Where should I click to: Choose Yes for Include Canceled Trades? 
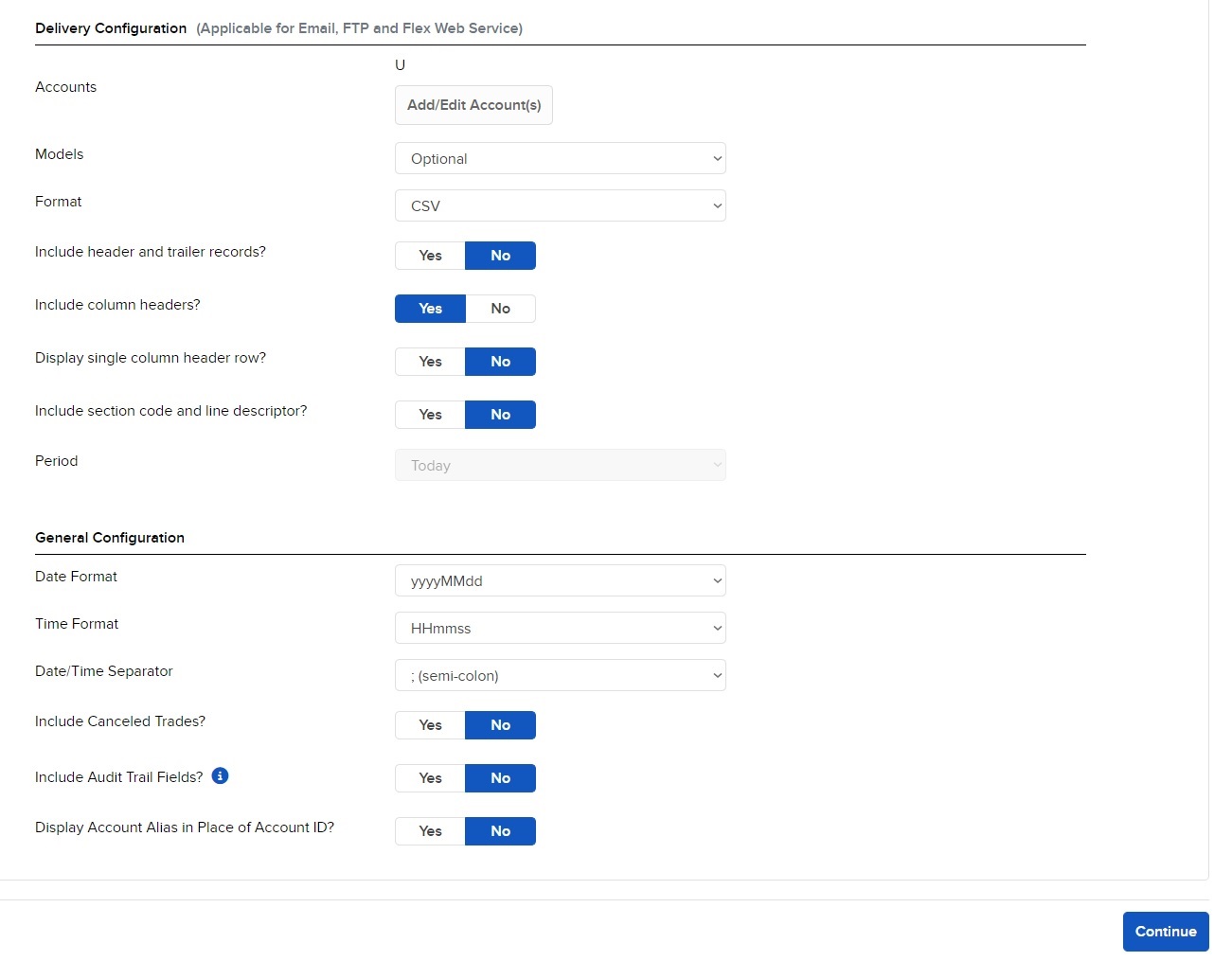point(430,725)
